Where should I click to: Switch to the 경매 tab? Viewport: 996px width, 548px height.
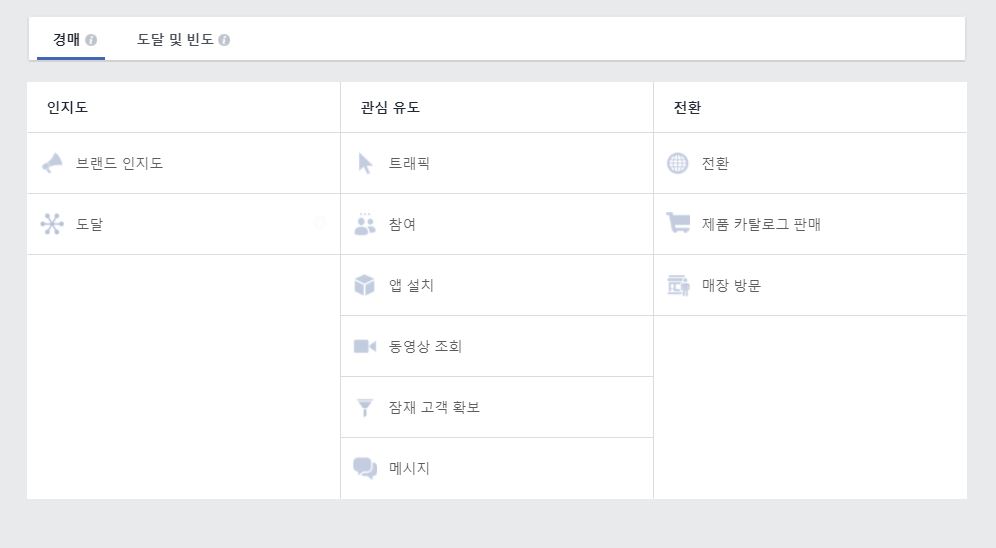point(71,39)
